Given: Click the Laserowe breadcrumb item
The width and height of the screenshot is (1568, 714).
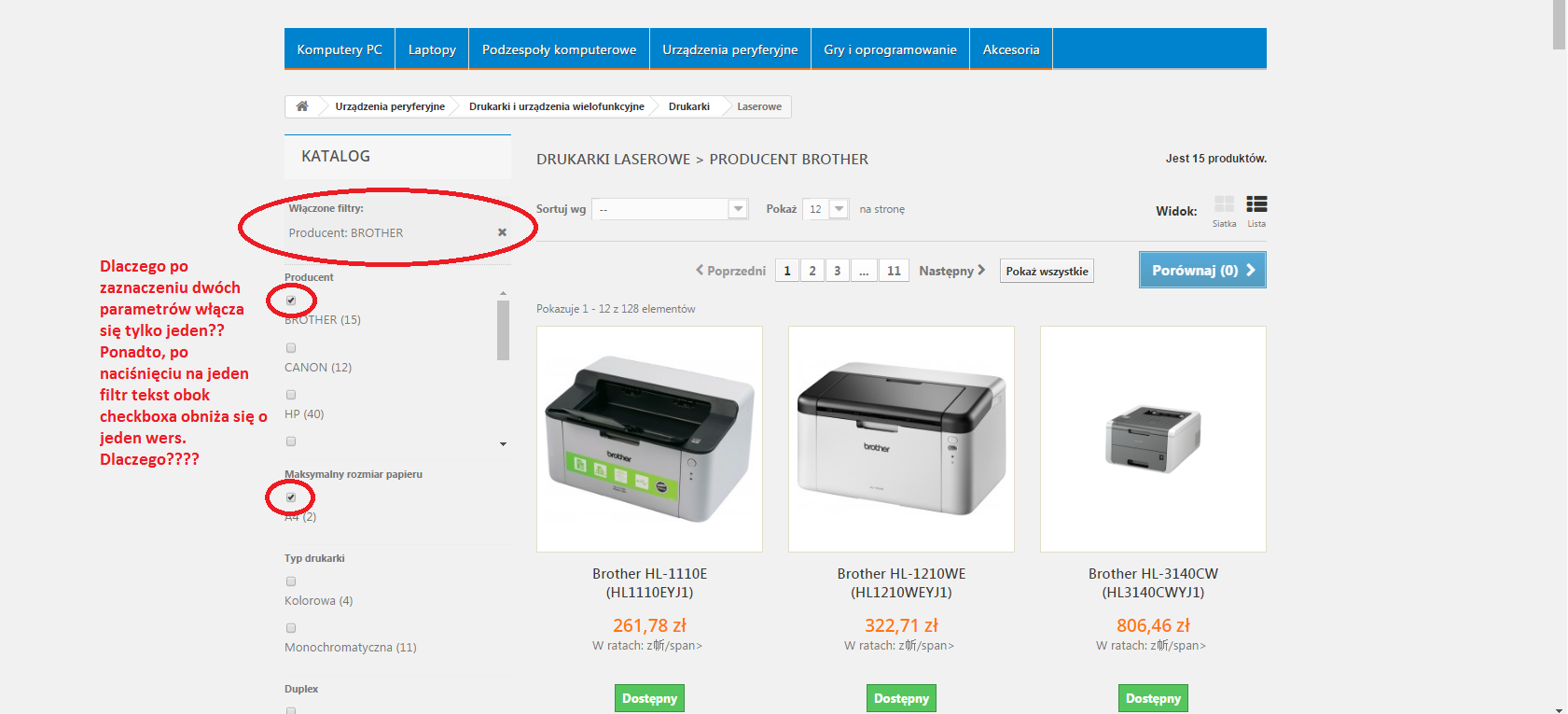Looking at the screenshot, I should point(759,106).
